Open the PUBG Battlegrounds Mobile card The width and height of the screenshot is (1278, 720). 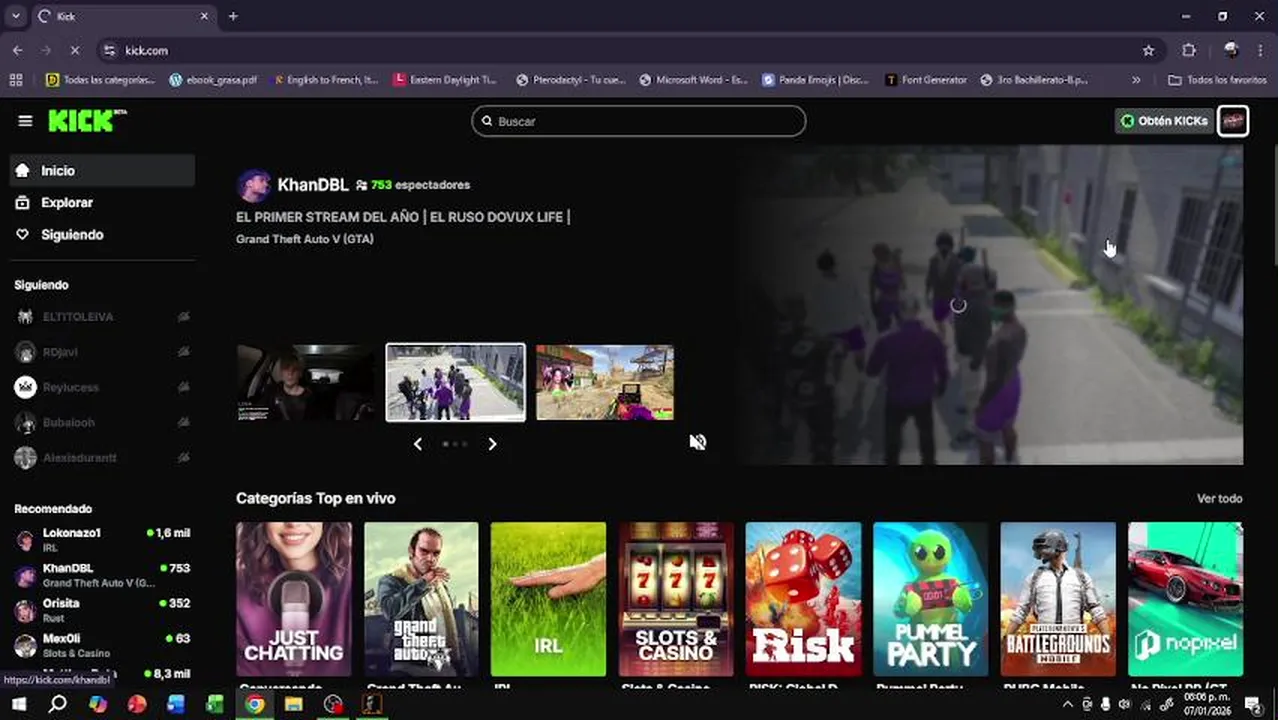[x=1058, y=599]
